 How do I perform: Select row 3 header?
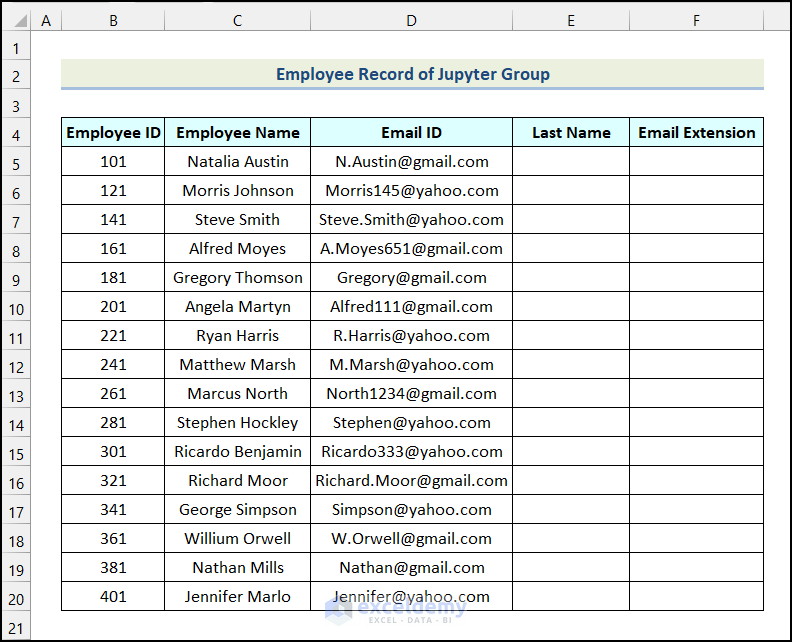16,106
